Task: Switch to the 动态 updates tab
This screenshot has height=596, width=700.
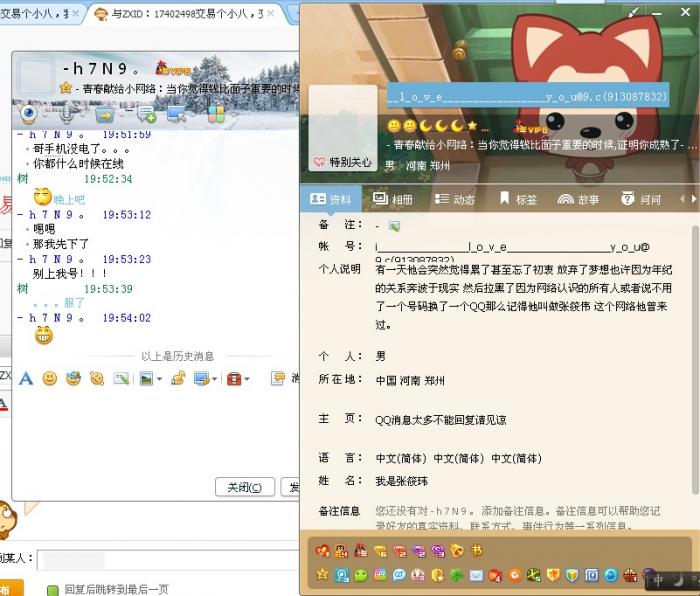Action: click(454, 199)
